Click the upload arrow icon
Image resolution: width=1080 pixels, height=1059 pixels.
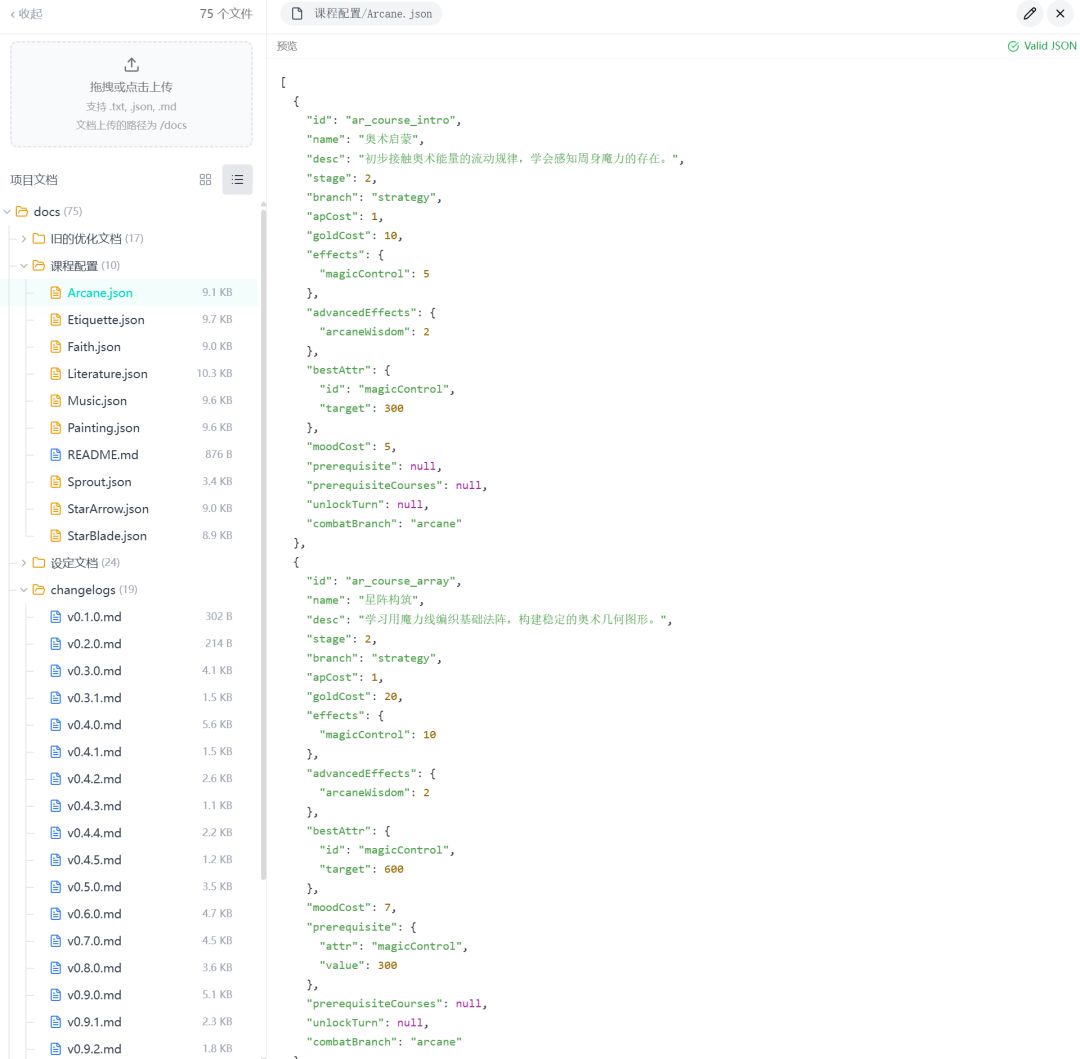132,65
